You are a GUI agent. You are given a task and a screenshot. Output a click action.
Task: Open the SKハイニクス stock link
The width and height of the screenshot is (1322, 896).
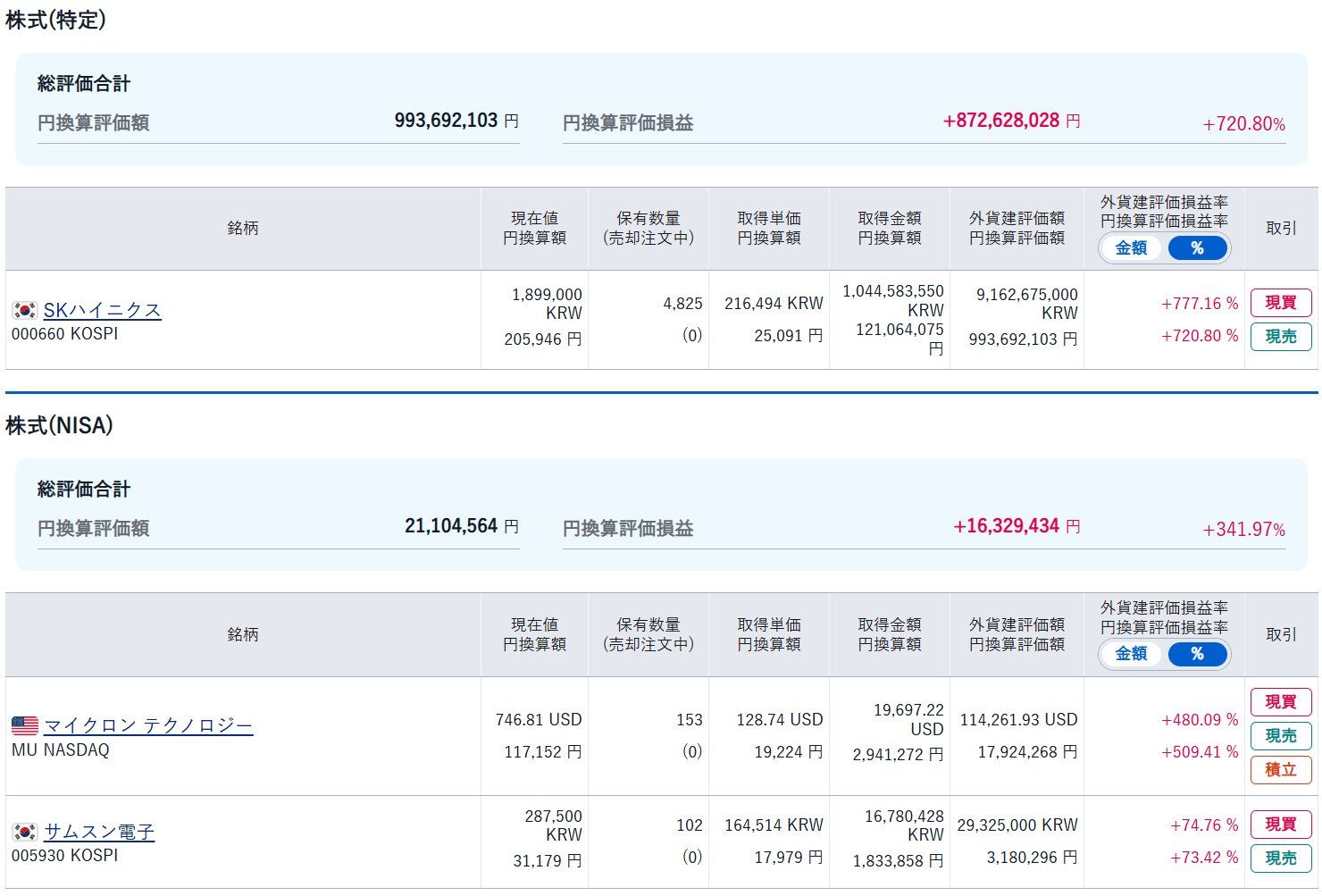click(x=103, y=310)
